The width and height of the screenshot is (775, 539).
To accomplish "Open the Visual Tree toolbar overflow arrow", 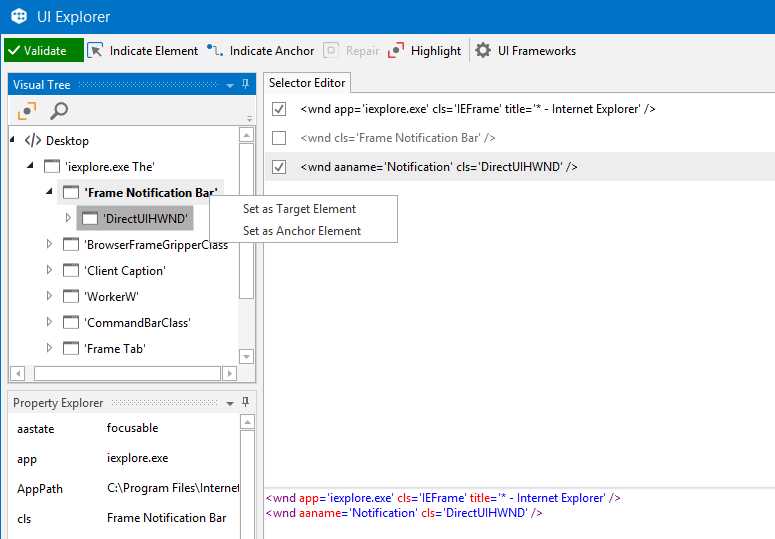I will coord(250,119).
